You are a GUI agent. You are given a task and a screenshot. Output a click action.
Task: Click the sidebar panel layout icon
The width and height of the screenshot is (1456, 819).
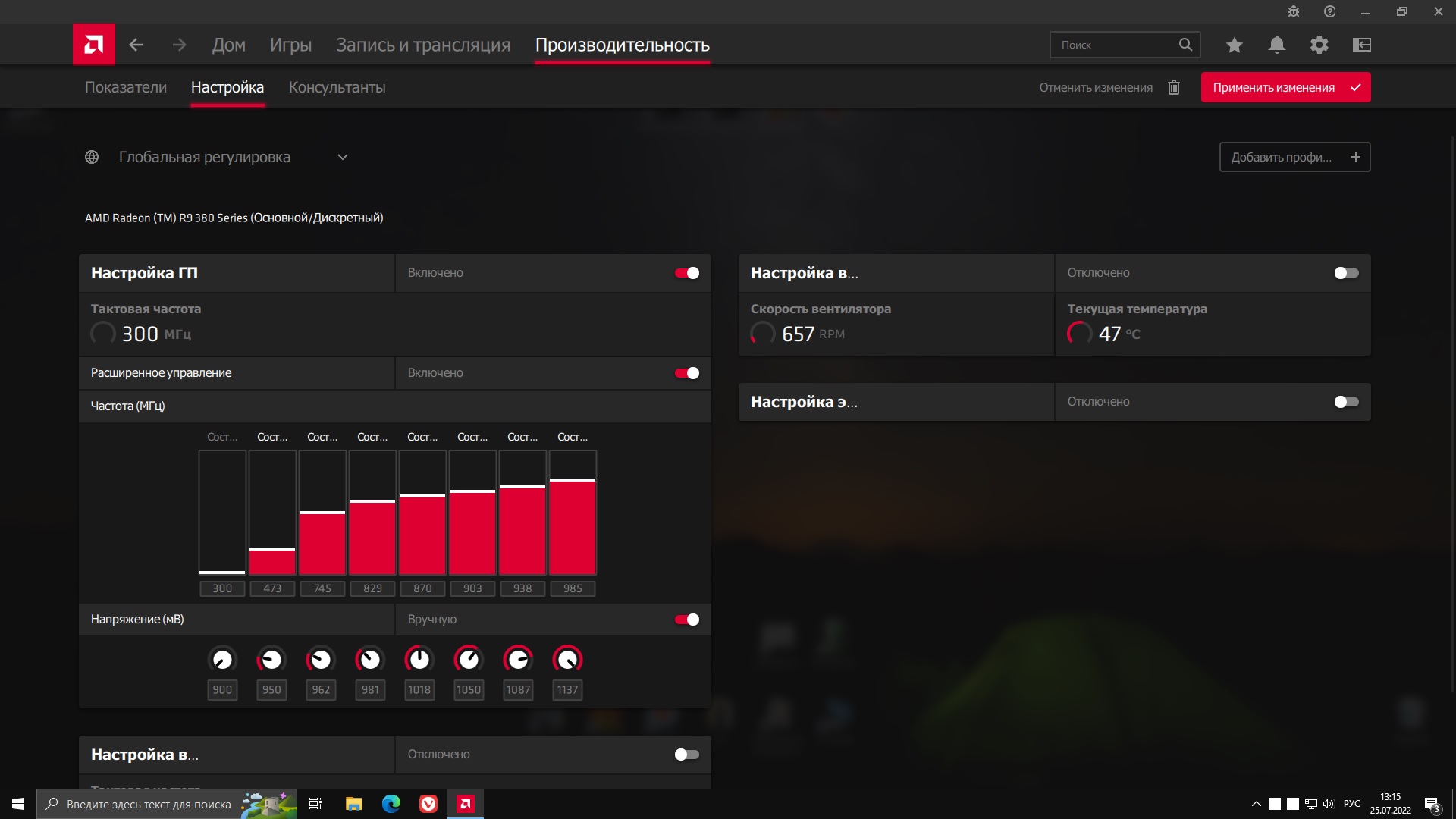pyautogui.click(x=1362, y=45)
